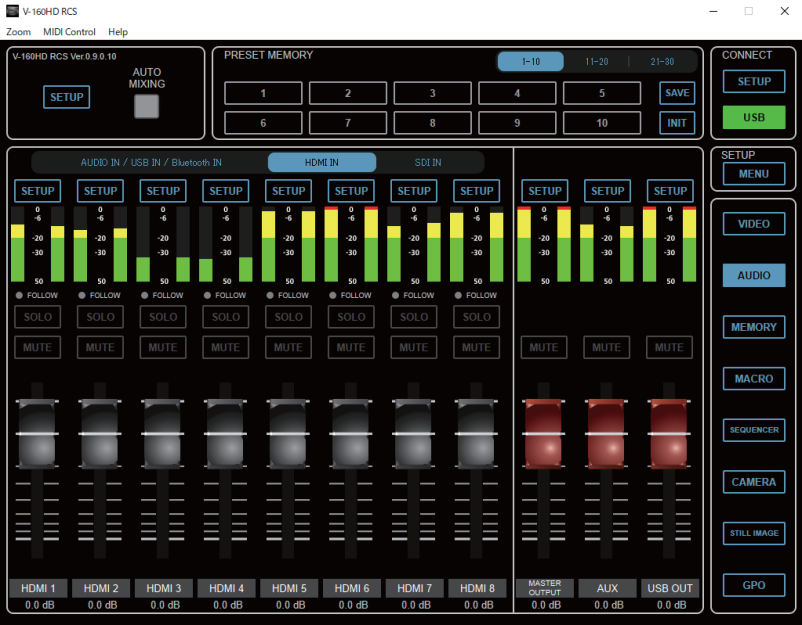Open the SEQUENCER panel
The width and height of the screenshot is (802, 625).
[x=754, y=430]
